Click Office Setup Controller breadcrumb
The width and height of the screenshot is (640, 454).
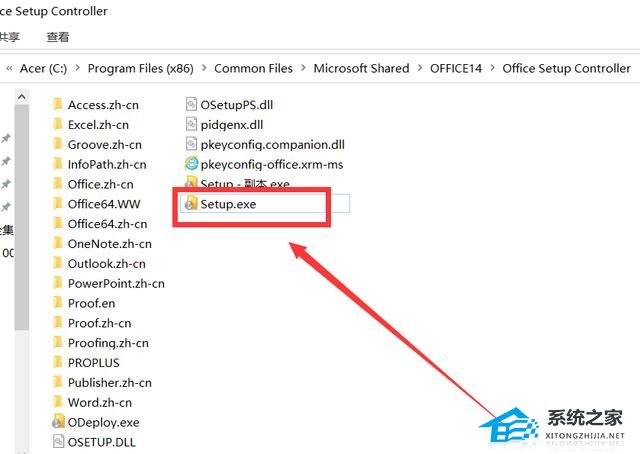(567, 68)
